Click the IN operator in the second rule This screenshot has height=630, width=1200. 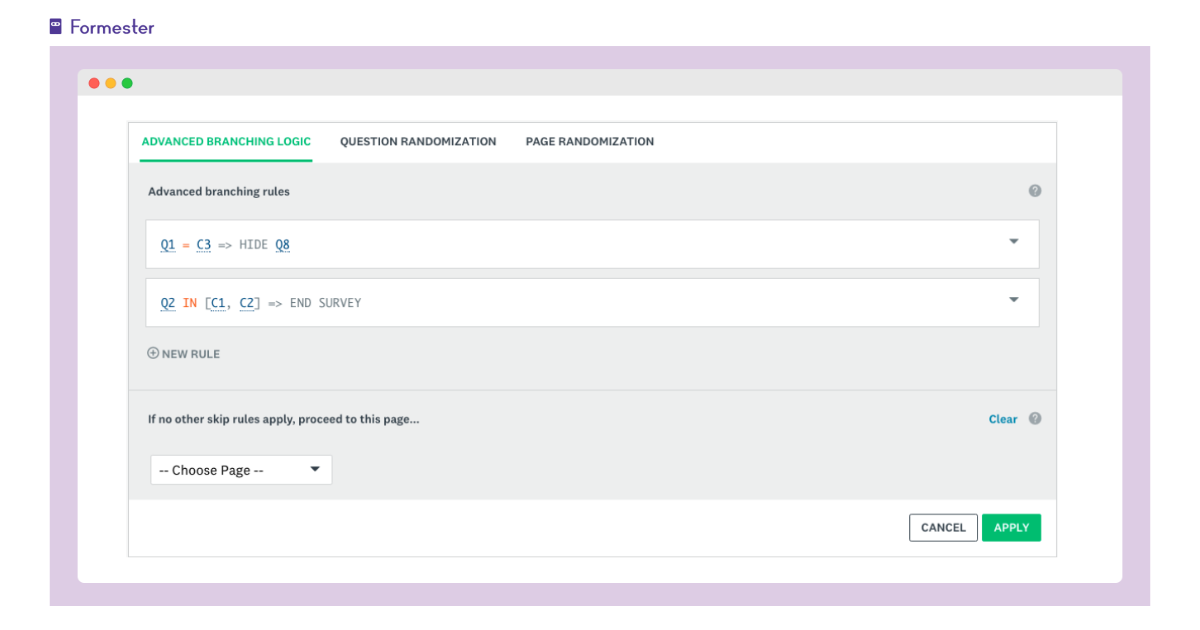tap(190, 302)
